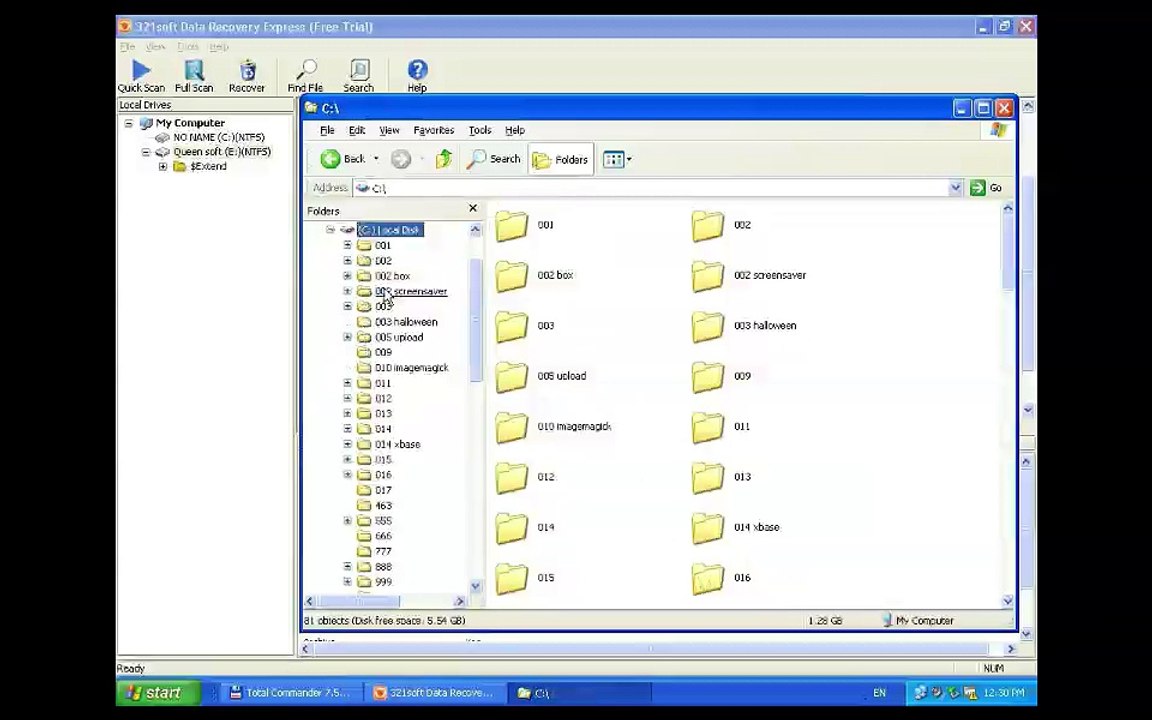Select folder 017 in tree

click(383, 490)
